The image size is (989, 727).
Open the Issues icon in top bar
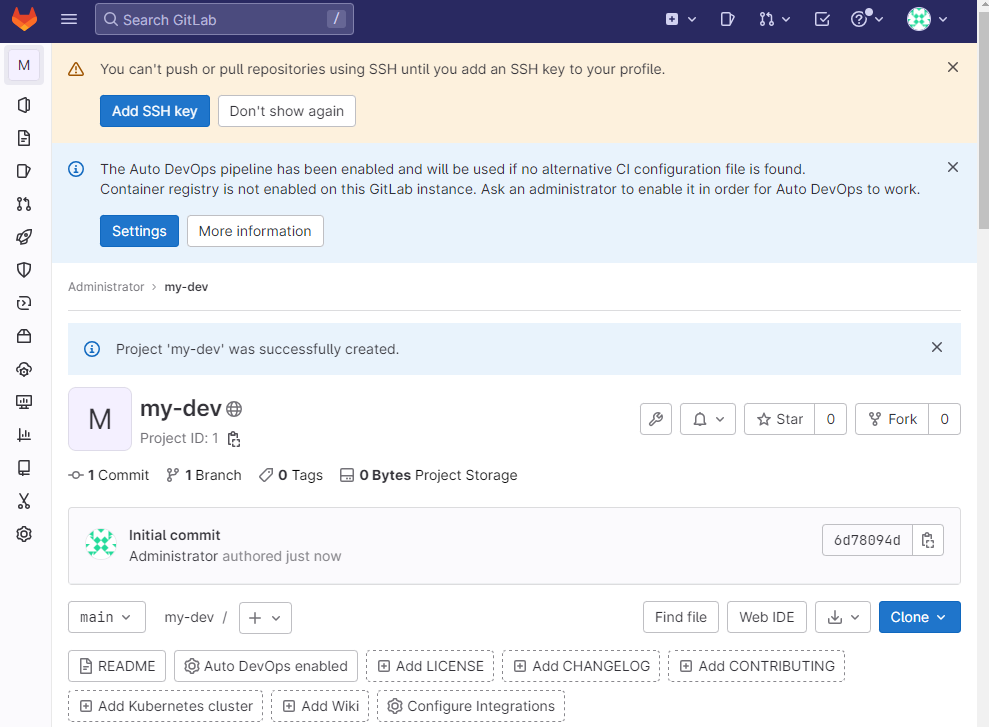727,20
